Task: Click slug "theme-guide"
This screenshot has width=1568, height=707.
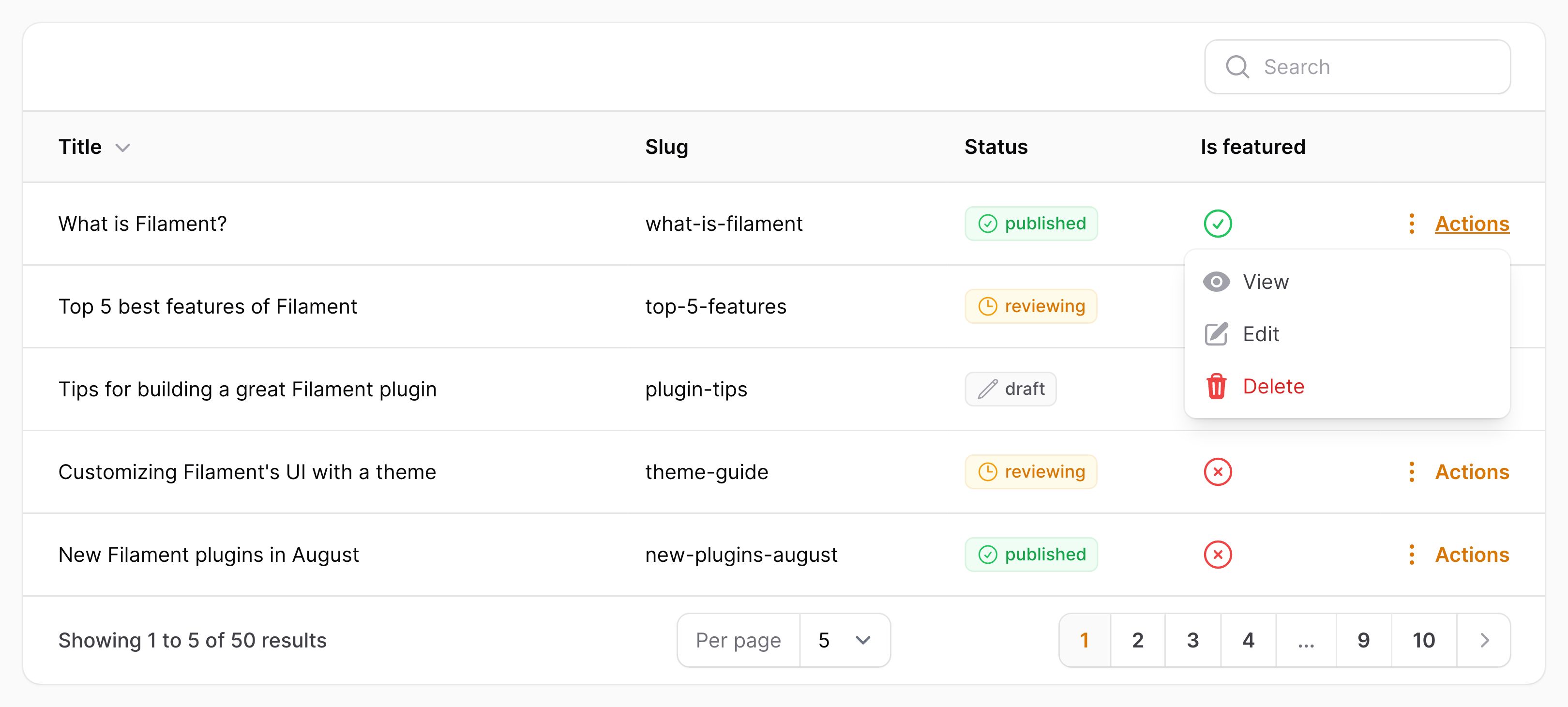Action: tap(707, 472)
